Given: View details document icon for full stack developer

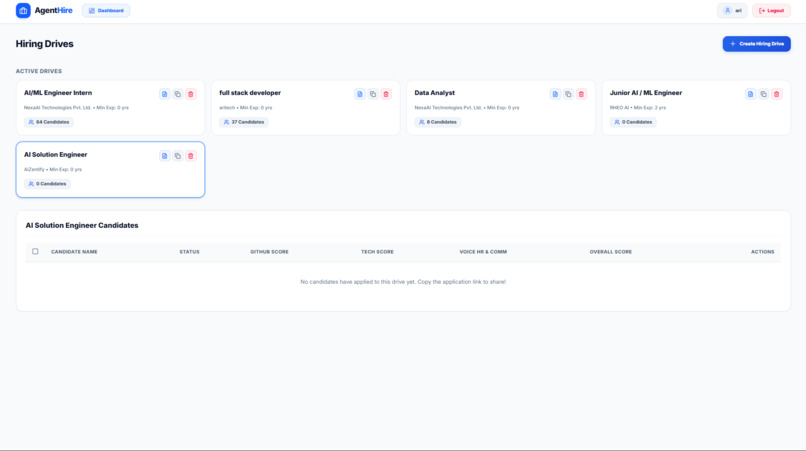Looking at the screenshot, I should (x=360, y=94).
